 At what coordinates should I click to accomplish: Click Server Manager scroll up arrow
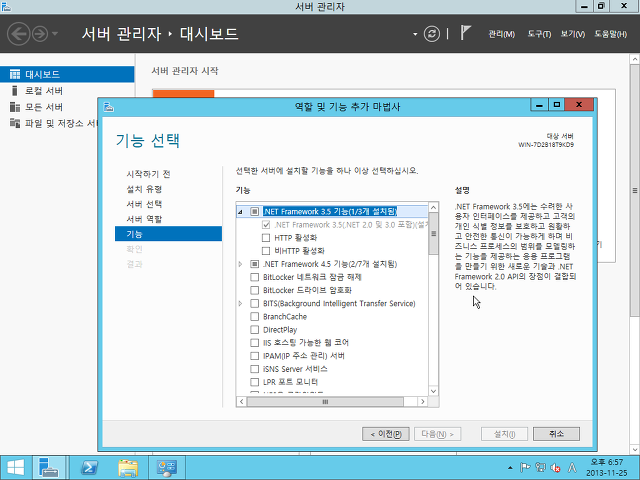pos(635,59)
